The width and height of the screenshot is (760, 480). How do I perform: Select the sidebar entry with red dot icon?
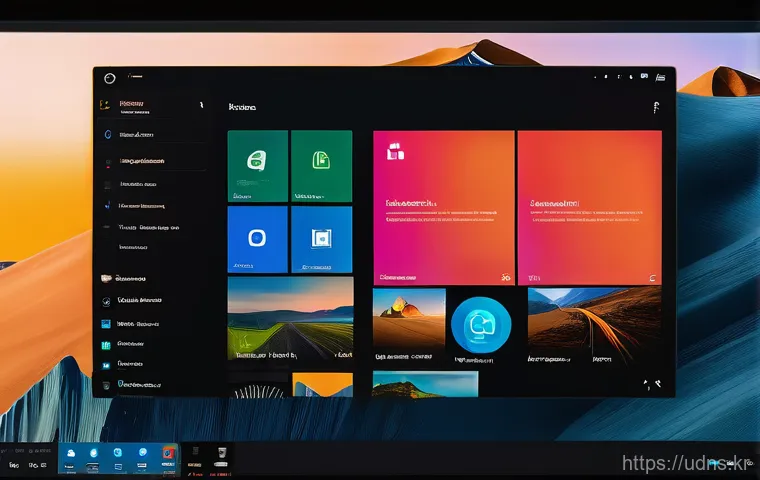pyautogui.click(x=151, y=161)
